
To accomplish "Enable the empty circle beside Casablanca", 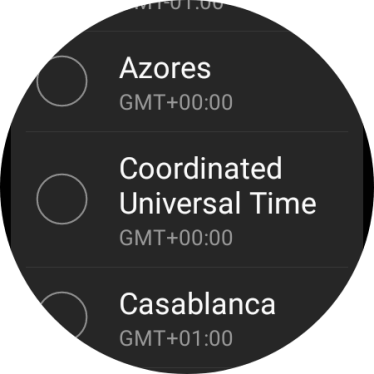I will click(62, 316).
